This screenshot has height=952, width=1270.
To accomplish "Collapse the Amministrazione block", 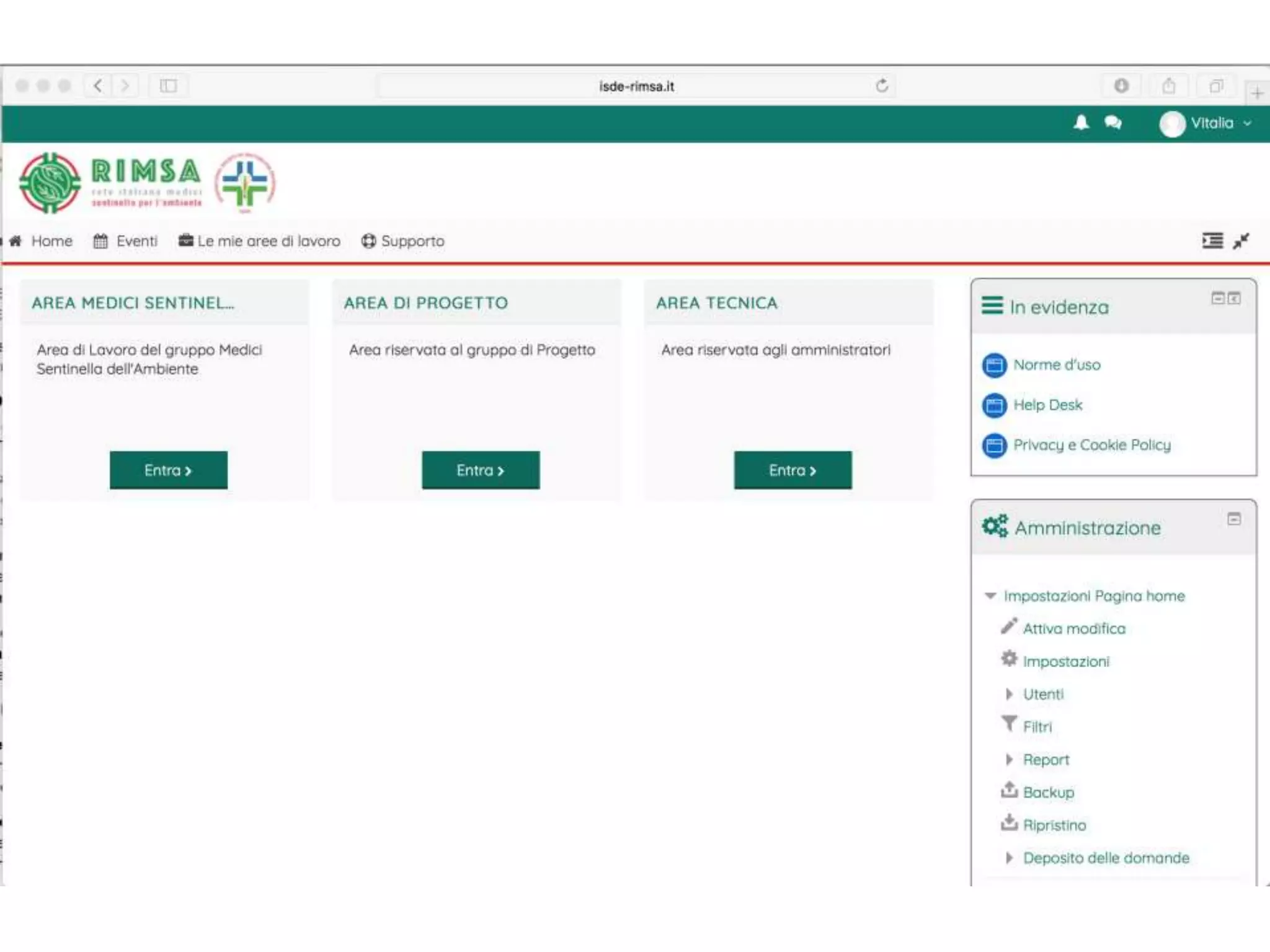I will coord(1234,519).
